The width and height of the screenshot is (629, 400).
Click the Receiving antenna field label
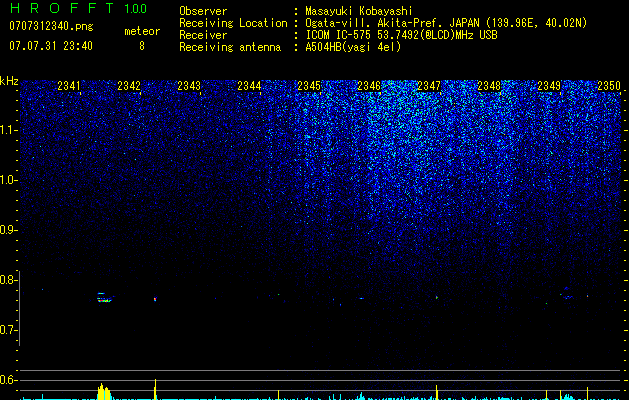(230, 47)
